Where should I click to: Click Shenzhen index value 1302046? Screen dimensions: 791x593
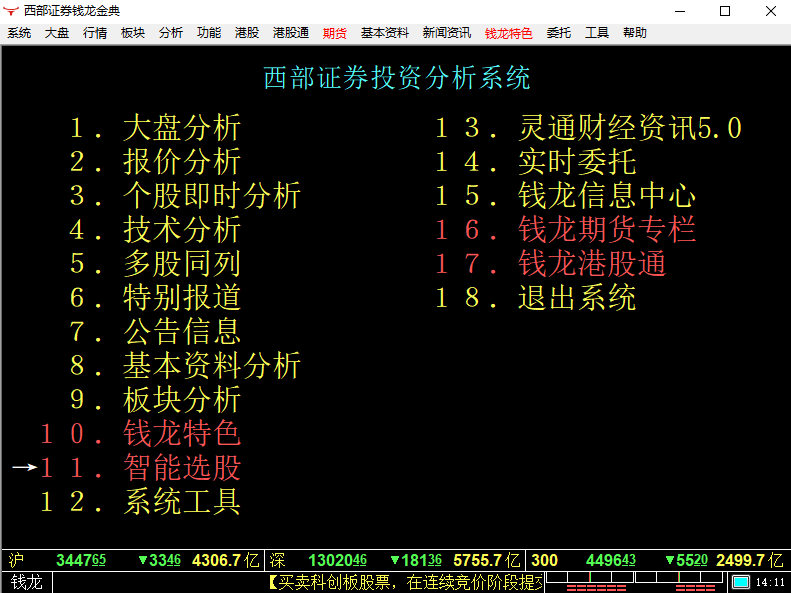tap(337, 560)
